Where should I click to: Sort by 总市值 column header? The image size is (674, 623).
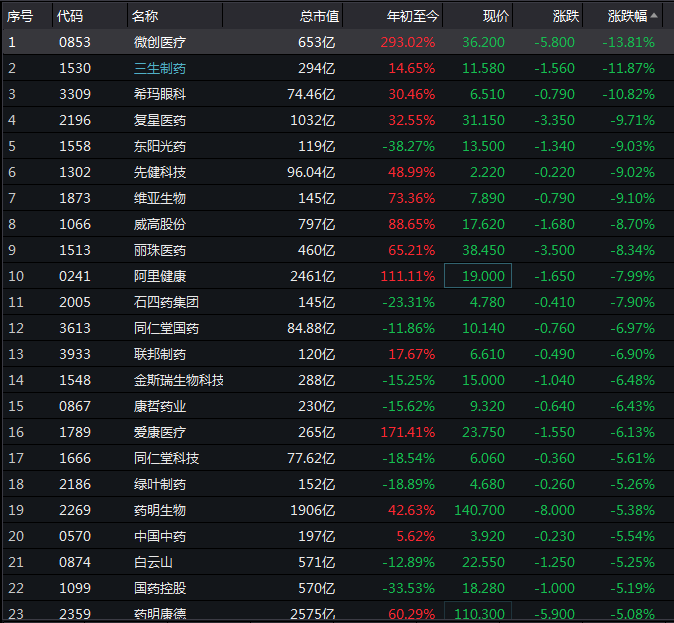[x=319, y=16]
